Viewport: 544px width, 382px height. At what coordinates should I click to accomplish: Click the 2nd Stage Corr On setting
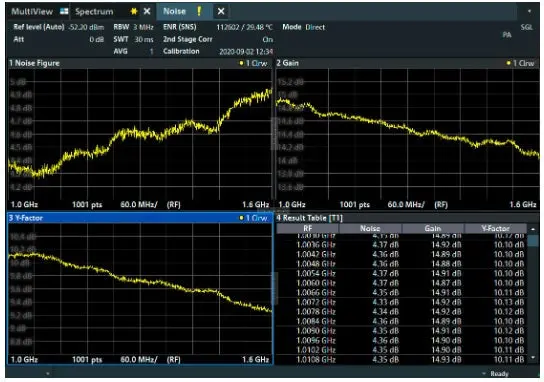[x=218, y=39]
